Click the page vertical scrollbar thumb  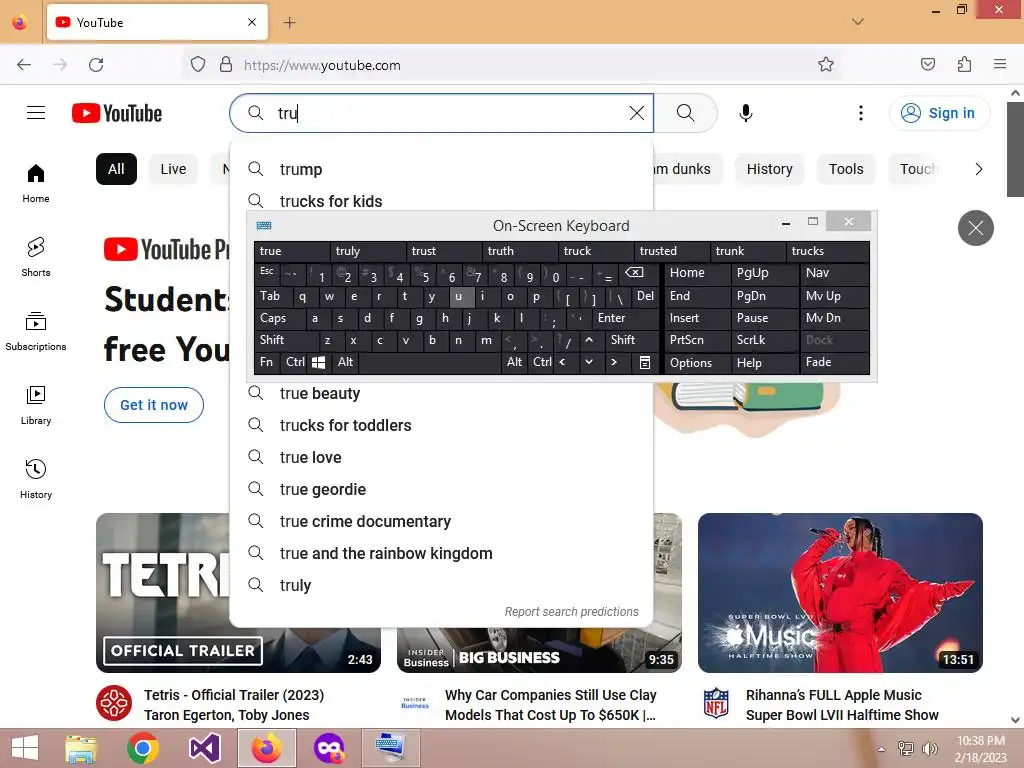pyautogui.click(x=1015, y=149)
